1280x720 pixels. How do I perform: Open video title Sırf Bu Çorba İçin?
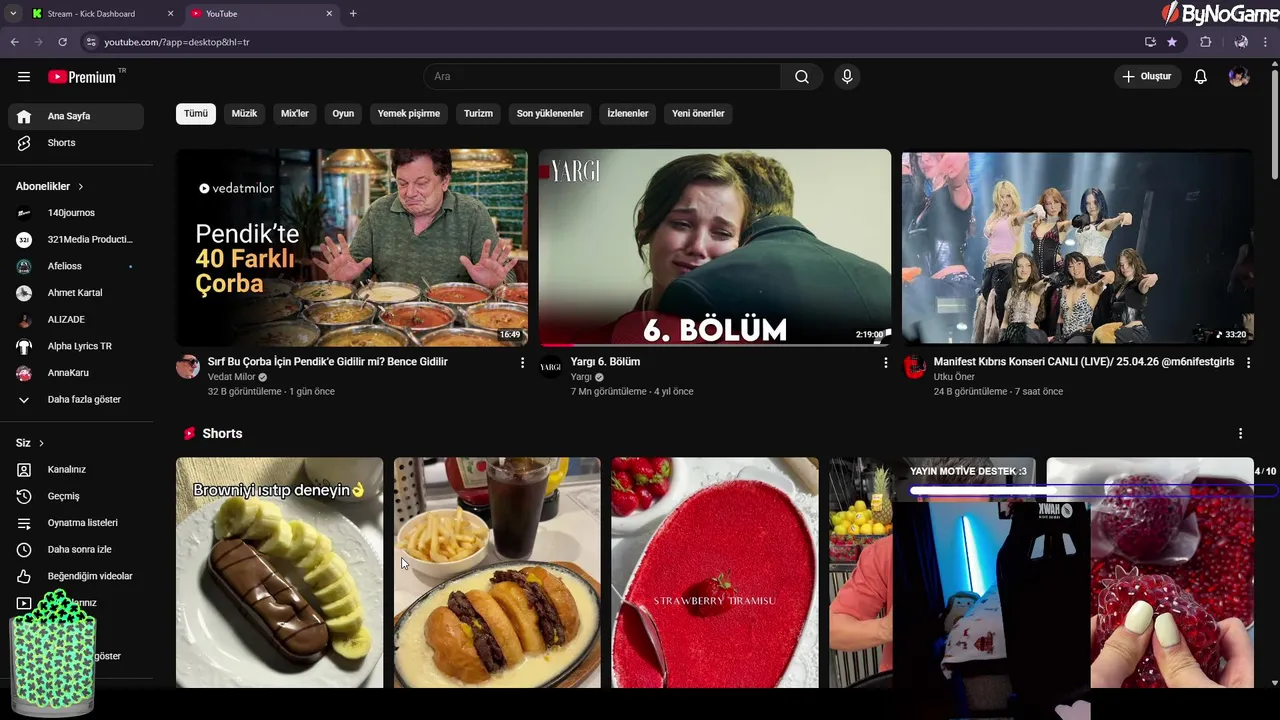click(x=328, y=362)
